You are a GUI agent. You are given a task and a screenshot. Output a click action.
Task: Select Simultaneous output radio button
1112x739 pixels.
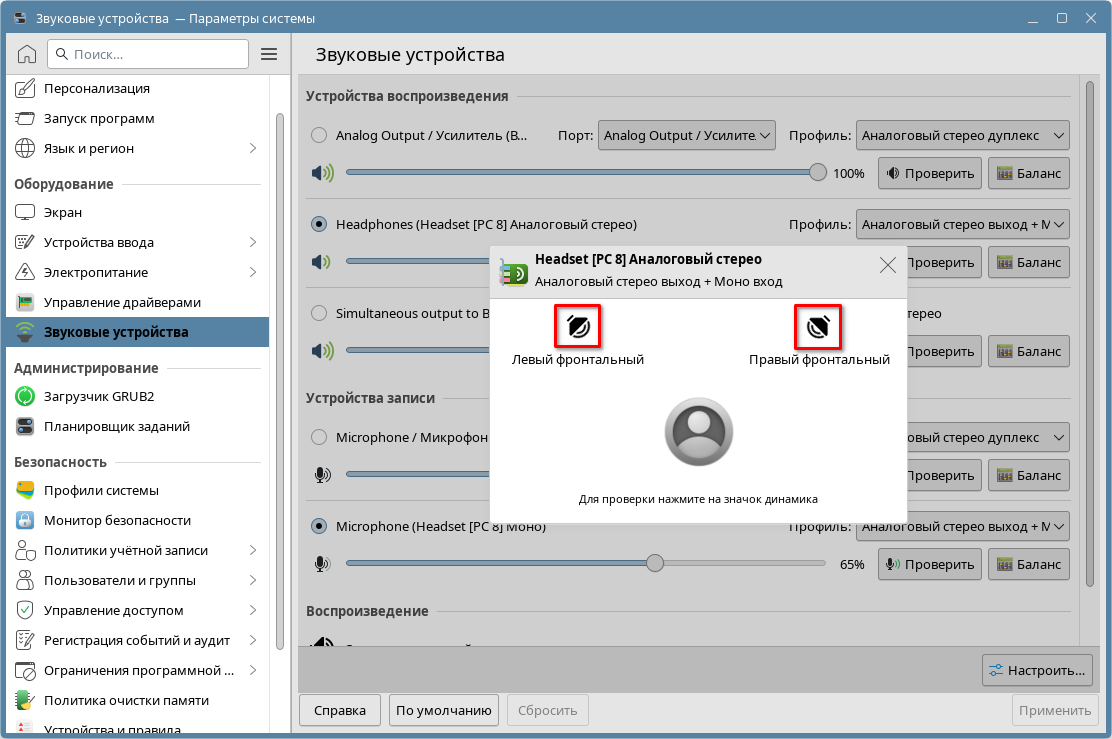click(x=319, y=313)
